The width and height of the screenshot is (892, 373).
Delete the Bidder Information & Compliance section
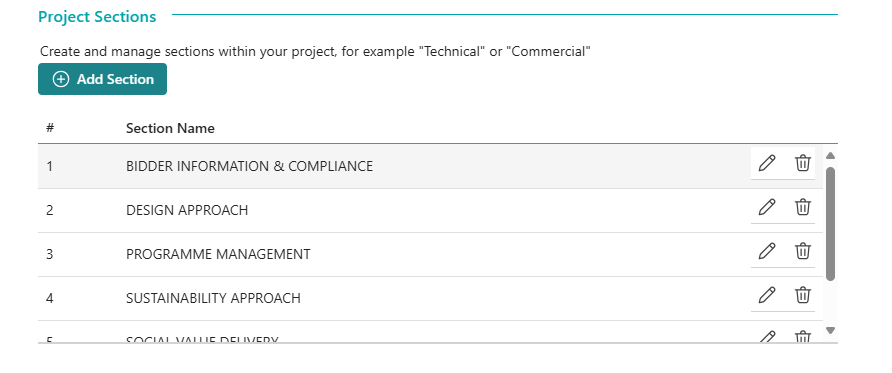coord(803,163)
